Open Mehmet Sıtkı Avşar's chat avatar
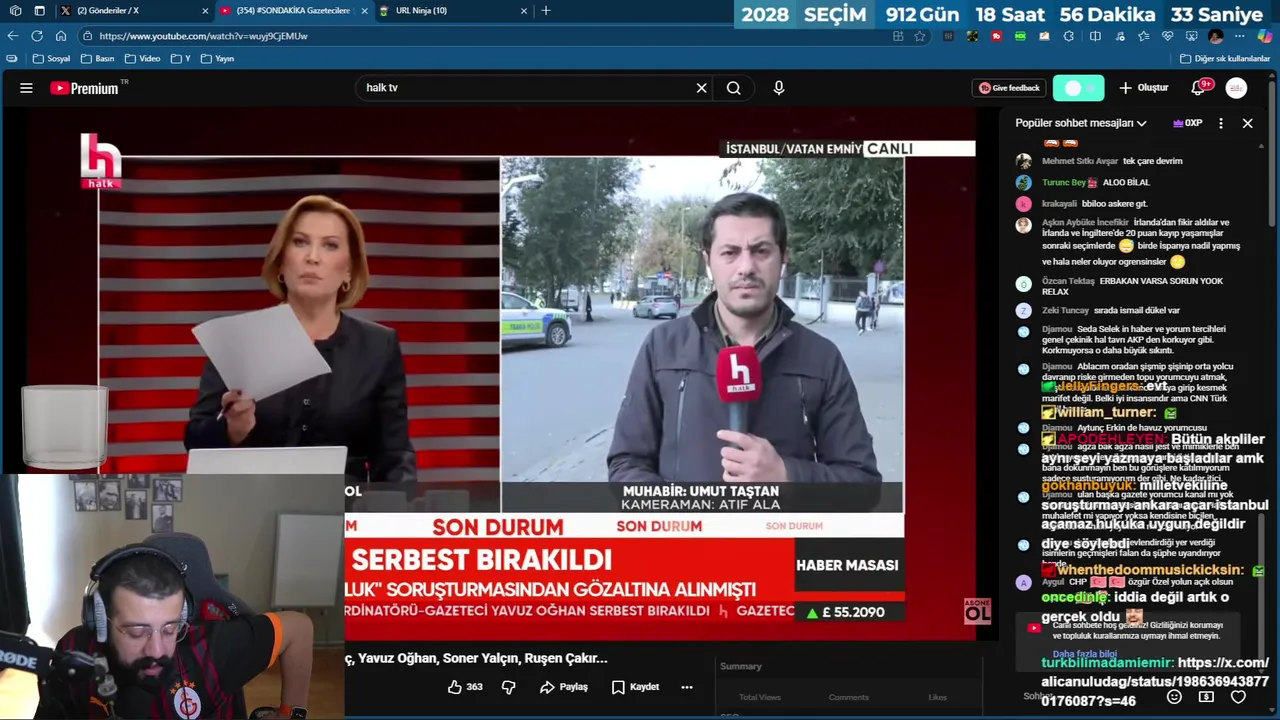 (x=1023, y=161)
